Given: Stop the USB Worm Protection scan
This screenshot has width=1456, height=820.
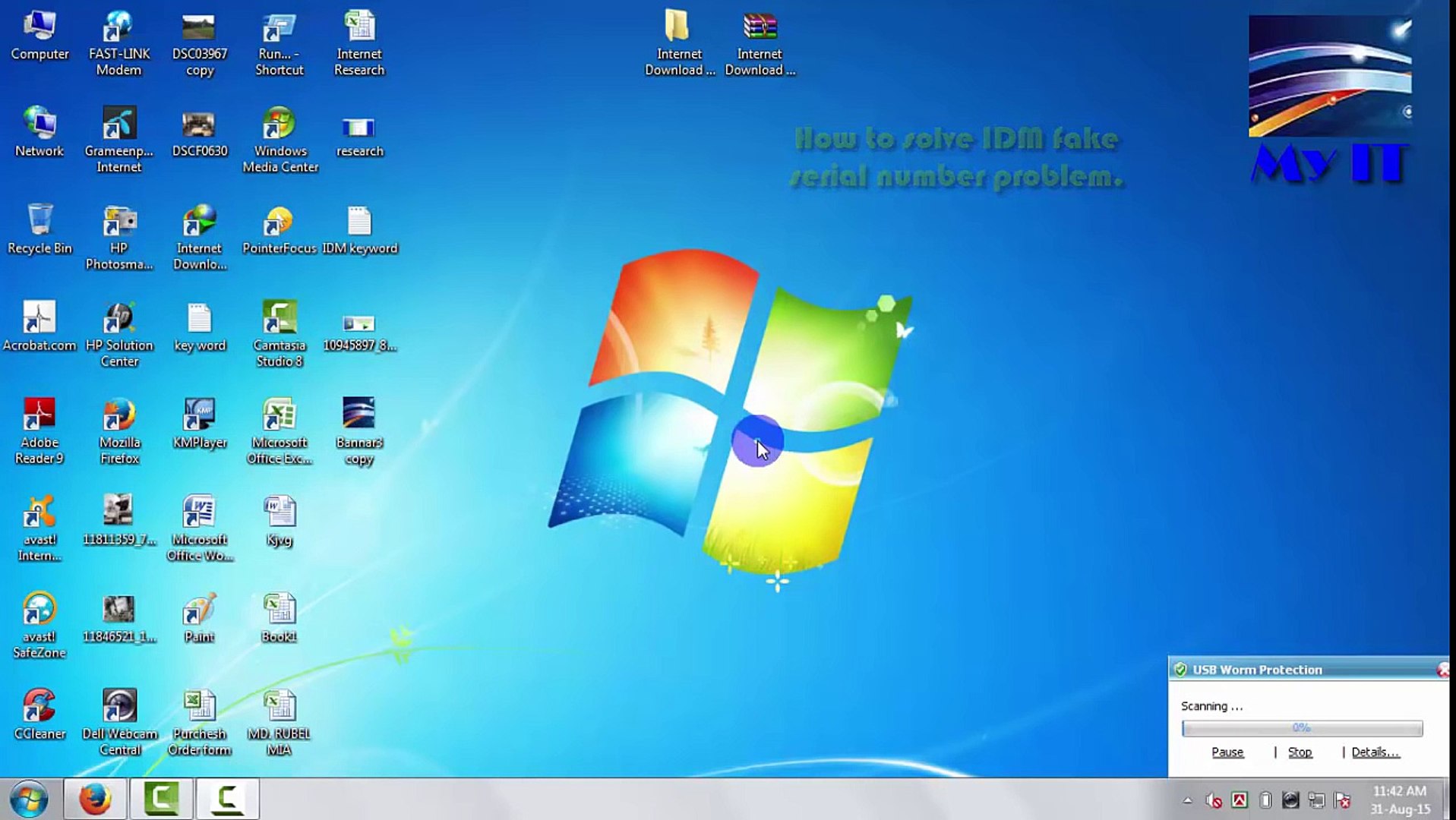Looking at the screenshot, I should click(1300, 752).
